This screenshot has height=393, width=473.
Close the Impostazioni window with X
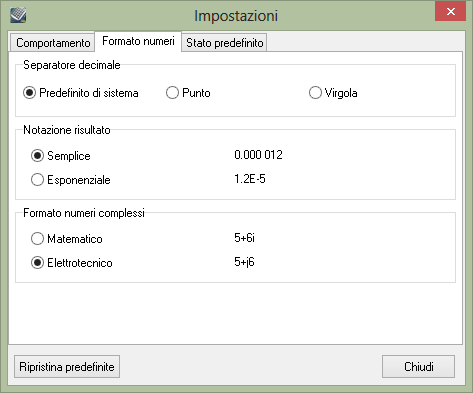point(450,11)
